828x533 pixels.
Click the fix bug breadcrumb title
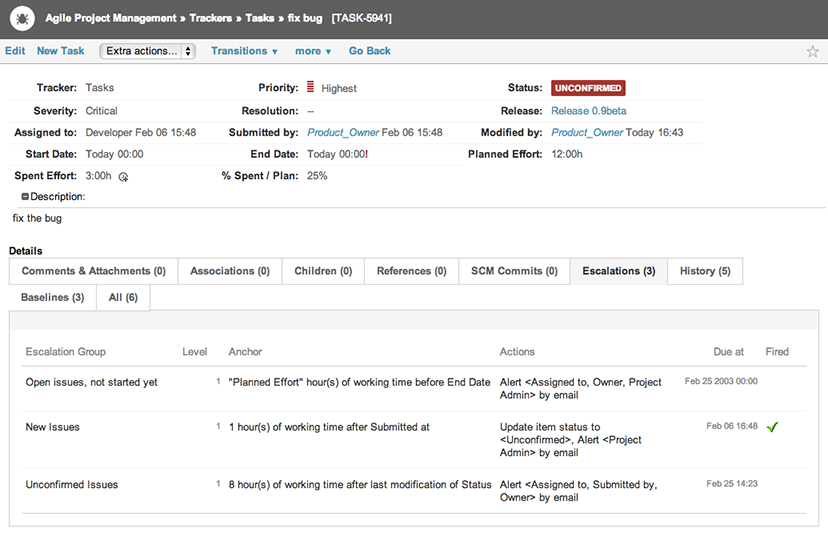click(x=305, y=18)
